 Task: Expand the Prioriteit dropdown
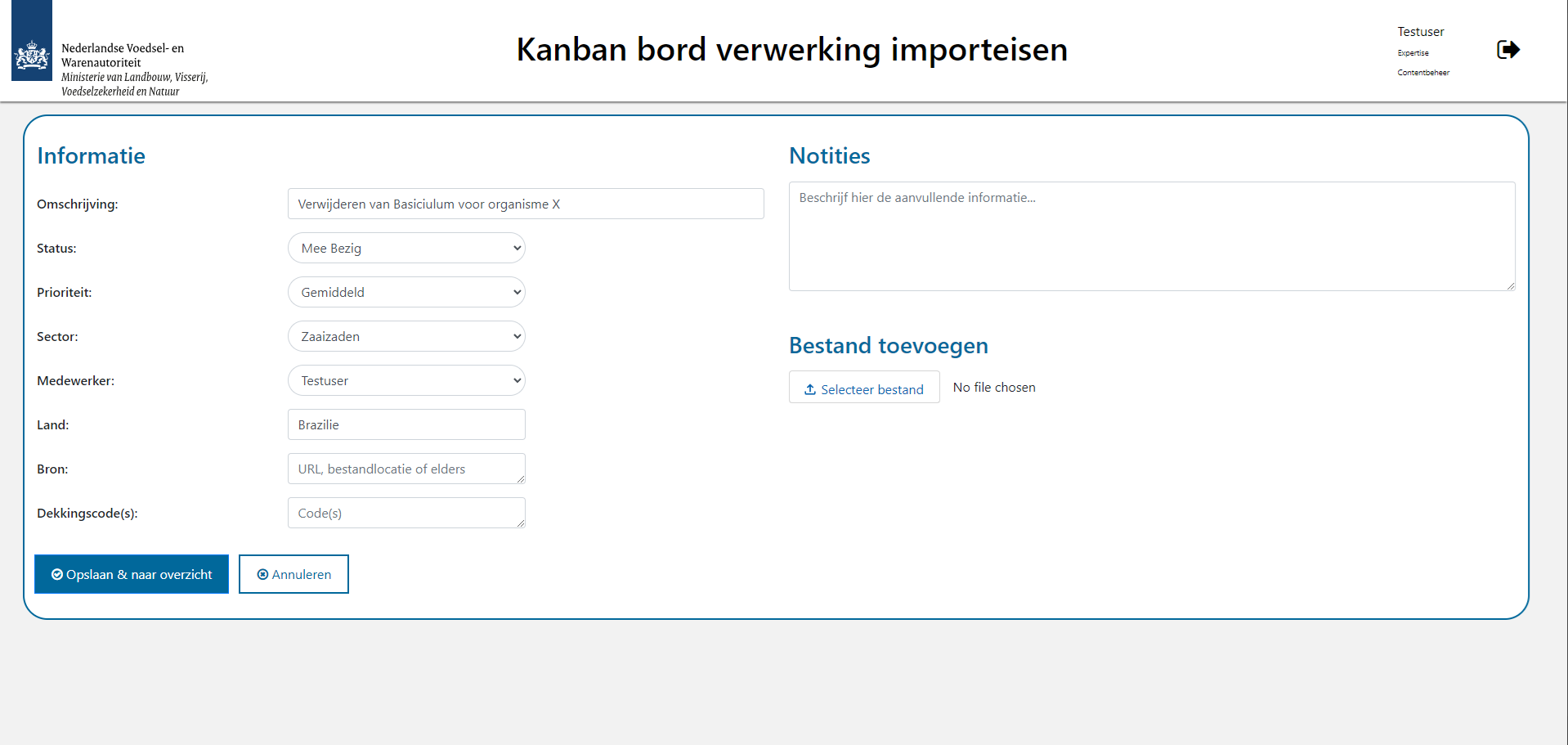coord(406,293)
